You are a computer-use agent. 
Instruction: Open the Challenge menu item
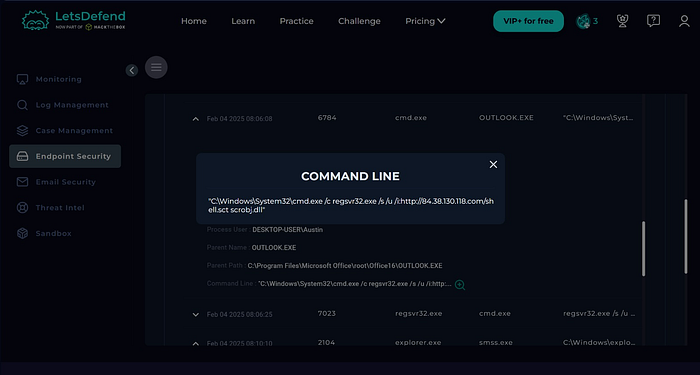(x=359, y=21)
